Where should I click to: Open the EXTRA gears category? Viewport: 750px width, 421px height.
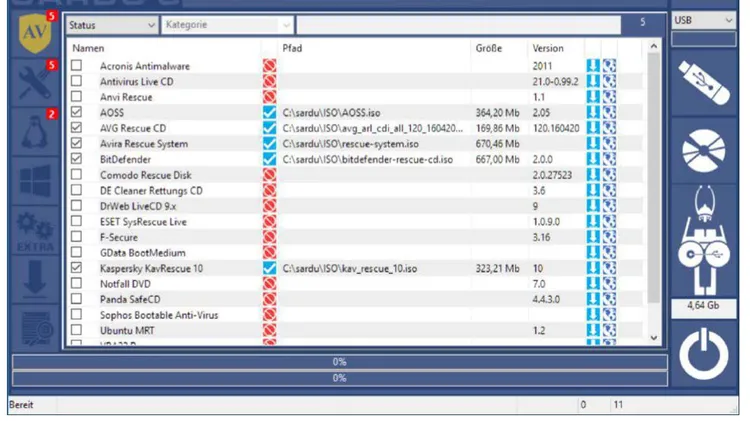coord(35,232)
